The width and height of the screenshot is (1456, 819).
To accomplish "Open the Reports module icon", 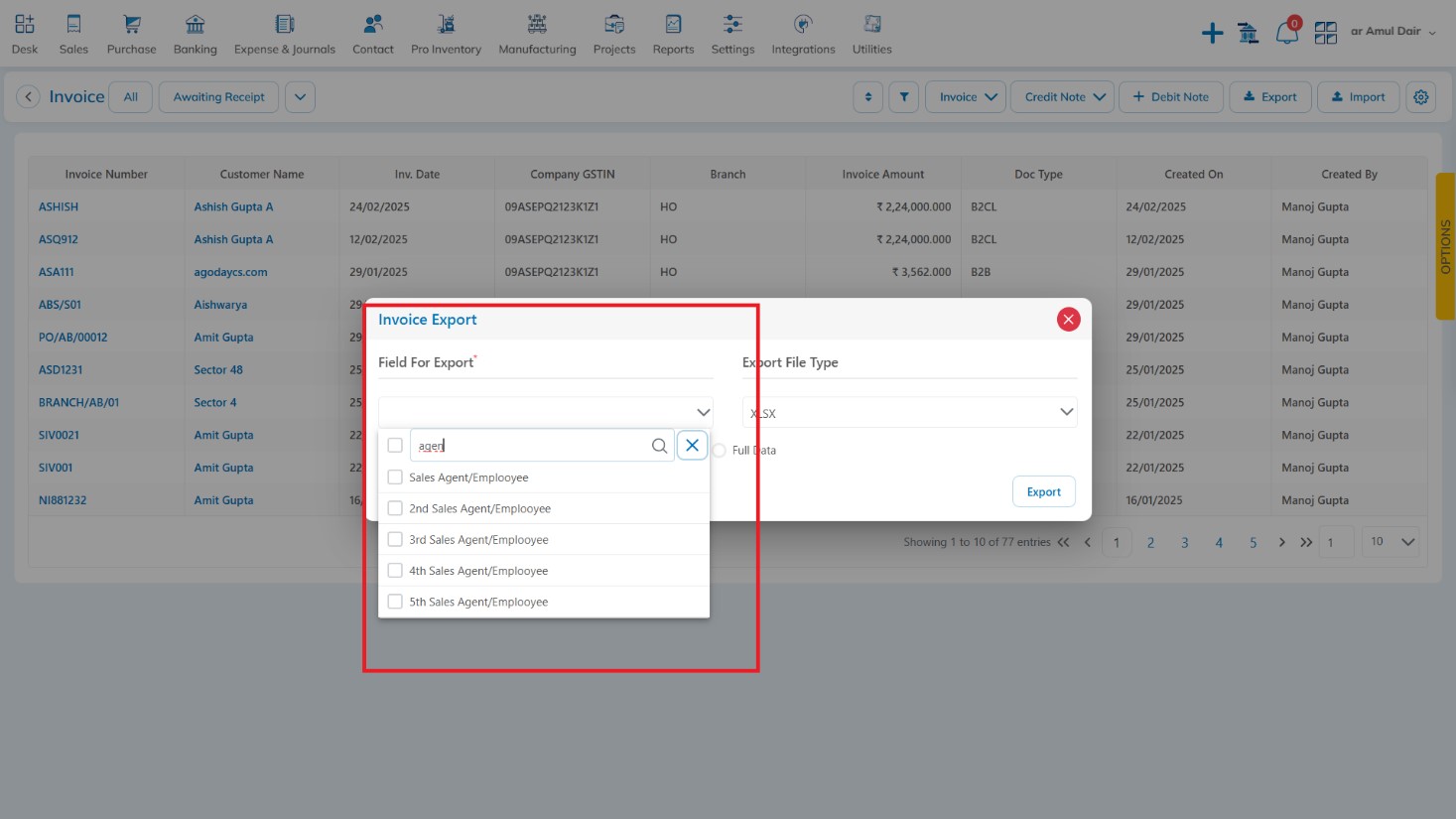I will (673, 24).
